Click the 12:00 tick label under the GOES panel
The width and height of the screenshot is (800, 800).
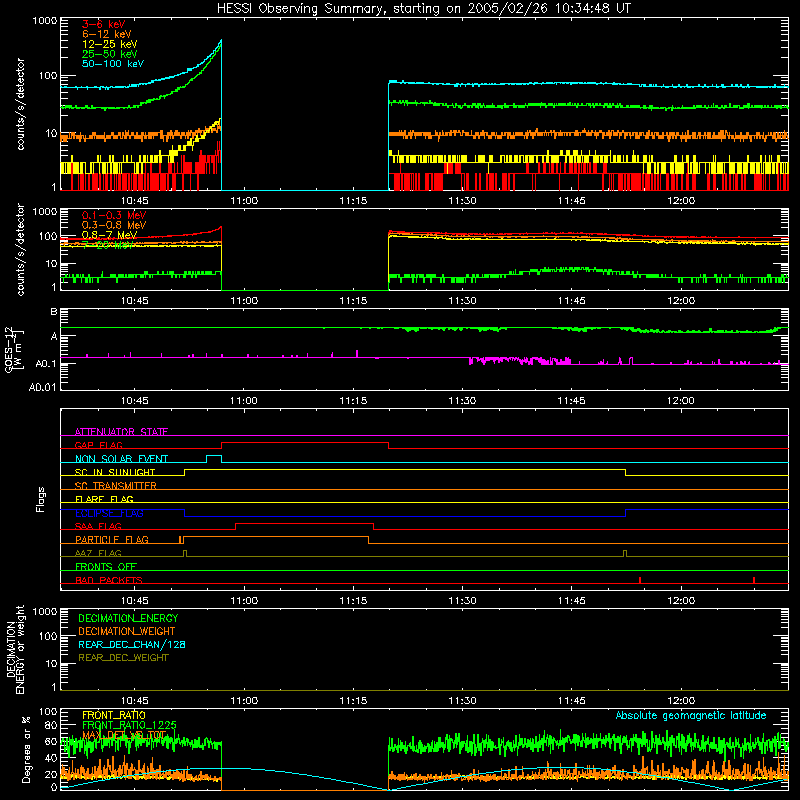point(681,401)
